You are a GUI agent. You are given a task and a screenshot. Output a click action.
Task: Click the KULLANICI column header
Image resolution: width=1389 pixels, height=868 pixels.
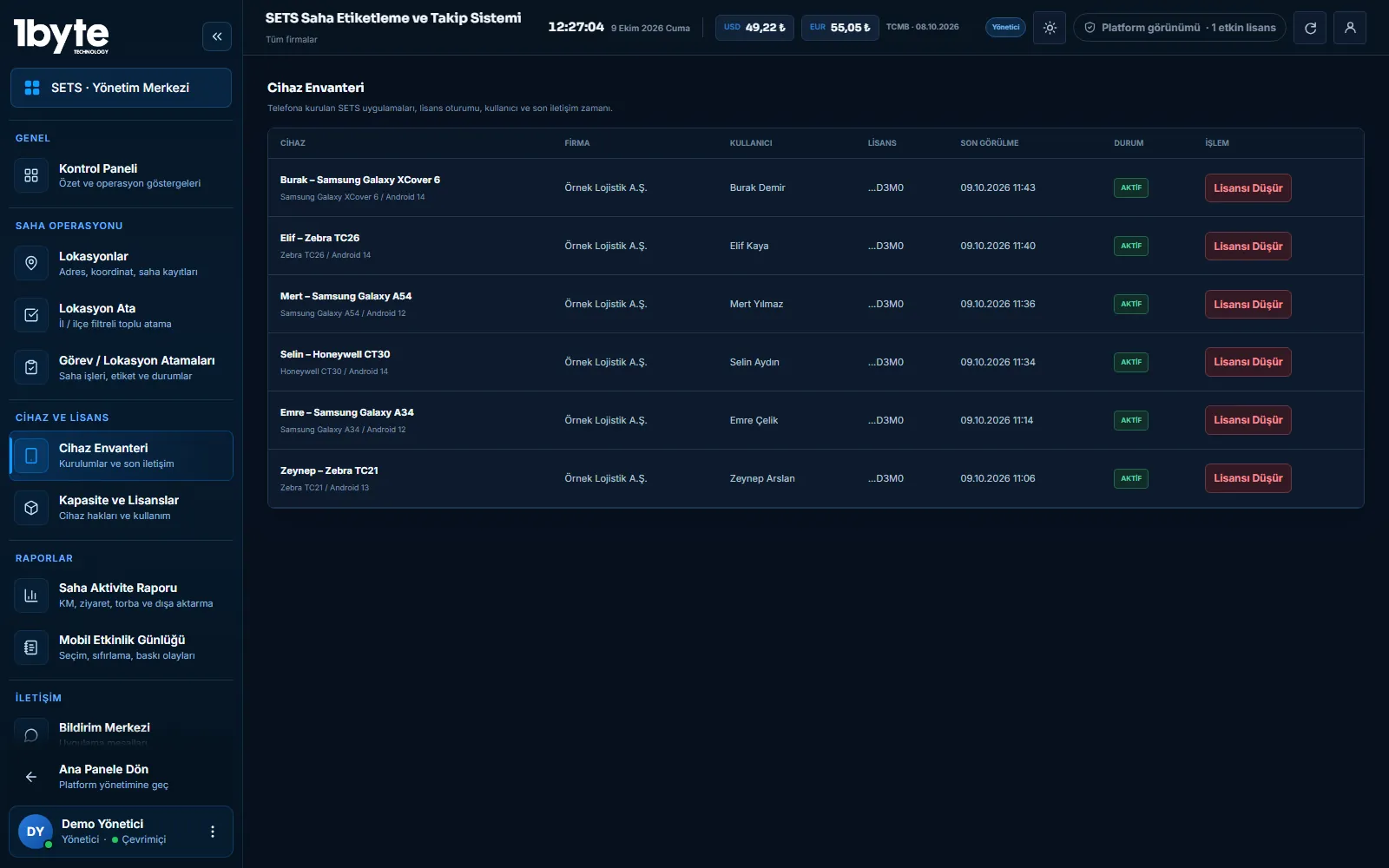pos(751,143)
